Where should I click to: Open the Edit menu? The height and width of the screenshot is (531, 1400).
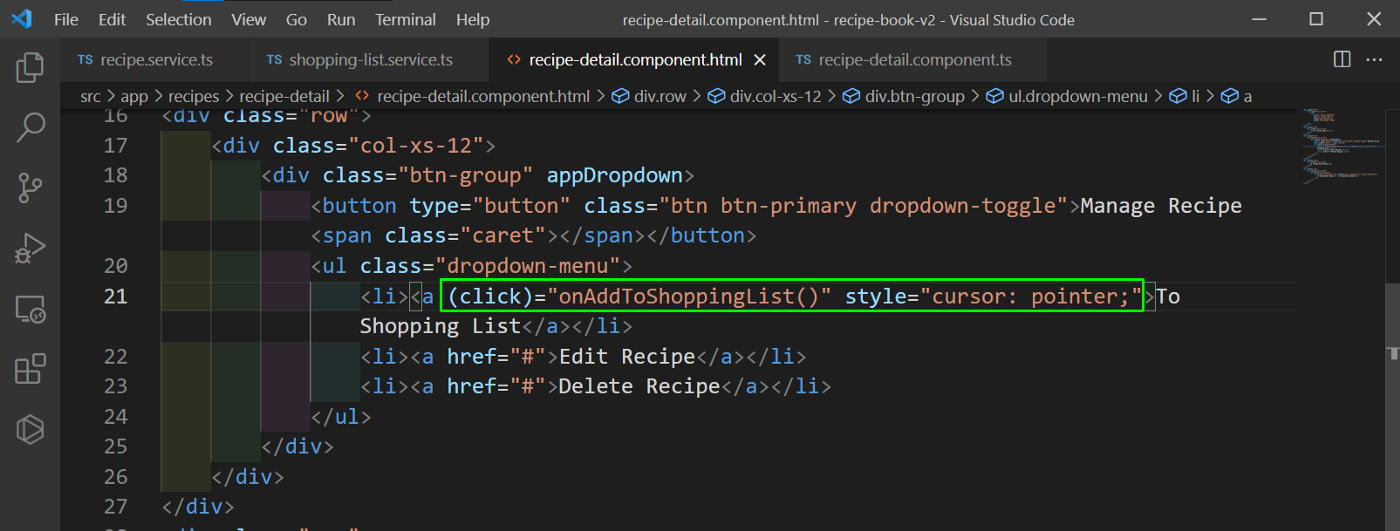point(112,19)
